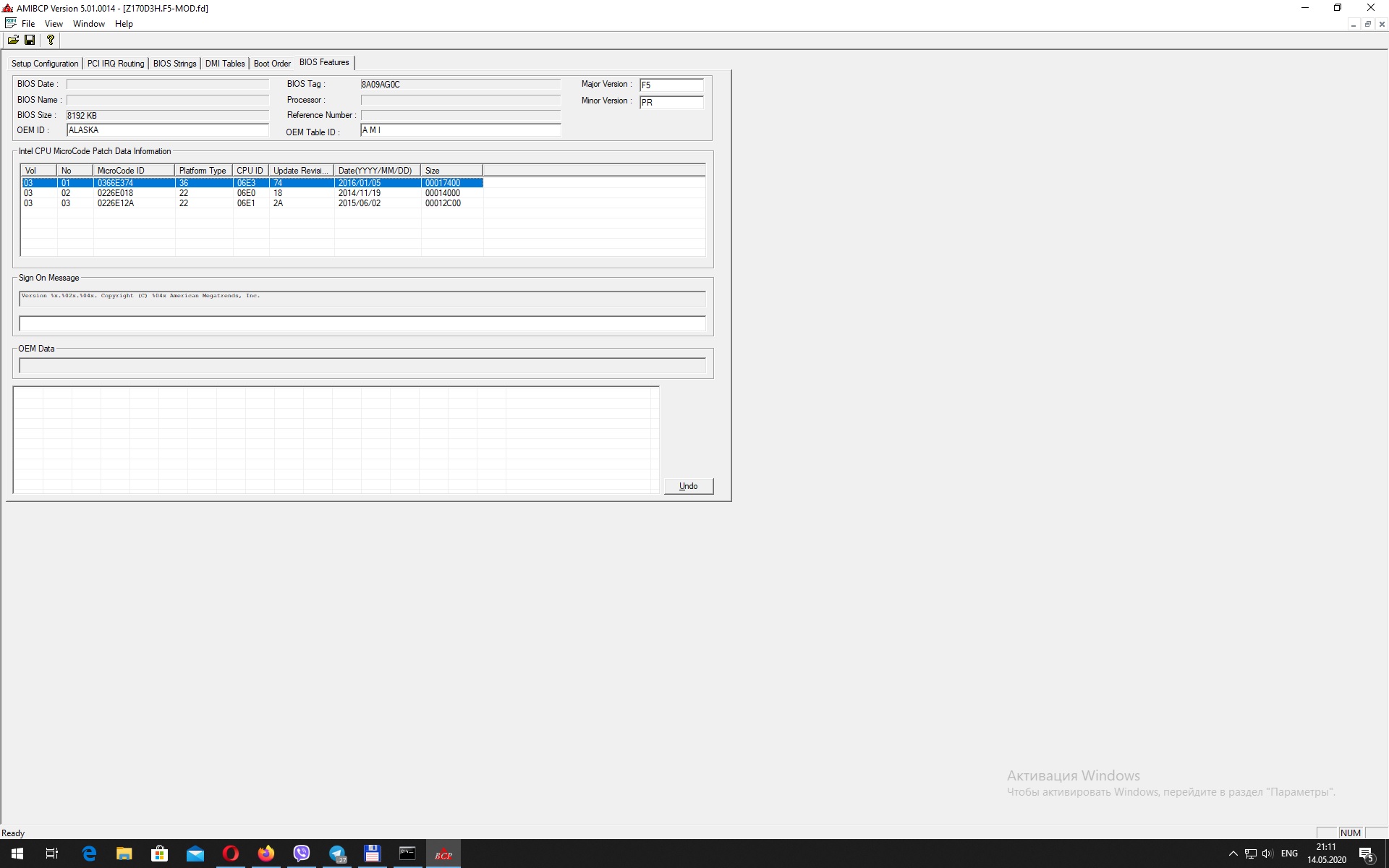Open the File menu
The width and height of the screenshot is (1389, 868).
[x=28, y=24]
